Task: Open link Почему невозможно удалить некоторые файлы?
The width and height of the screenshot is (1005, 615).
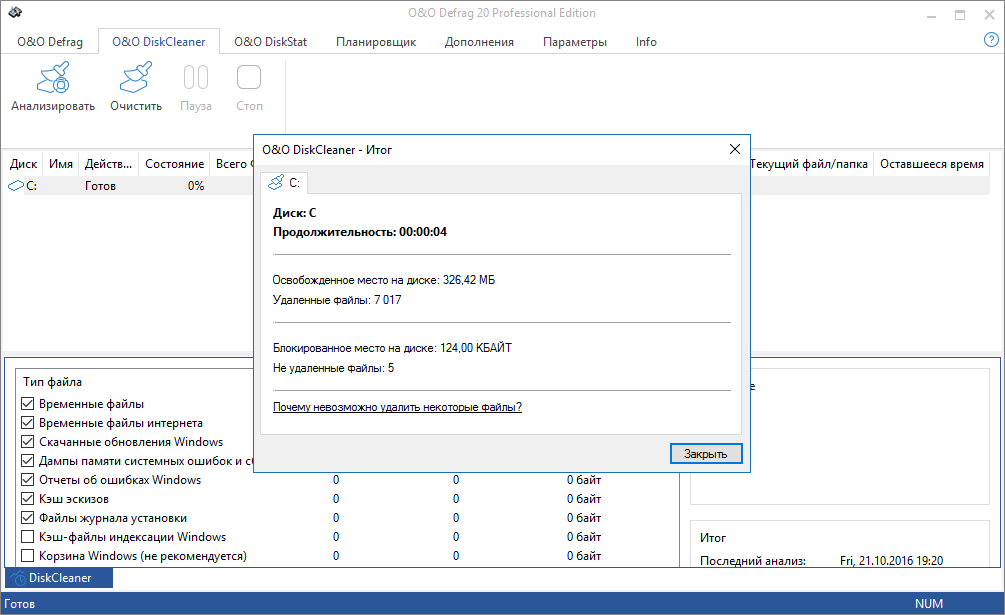Action: click(397, 407)
